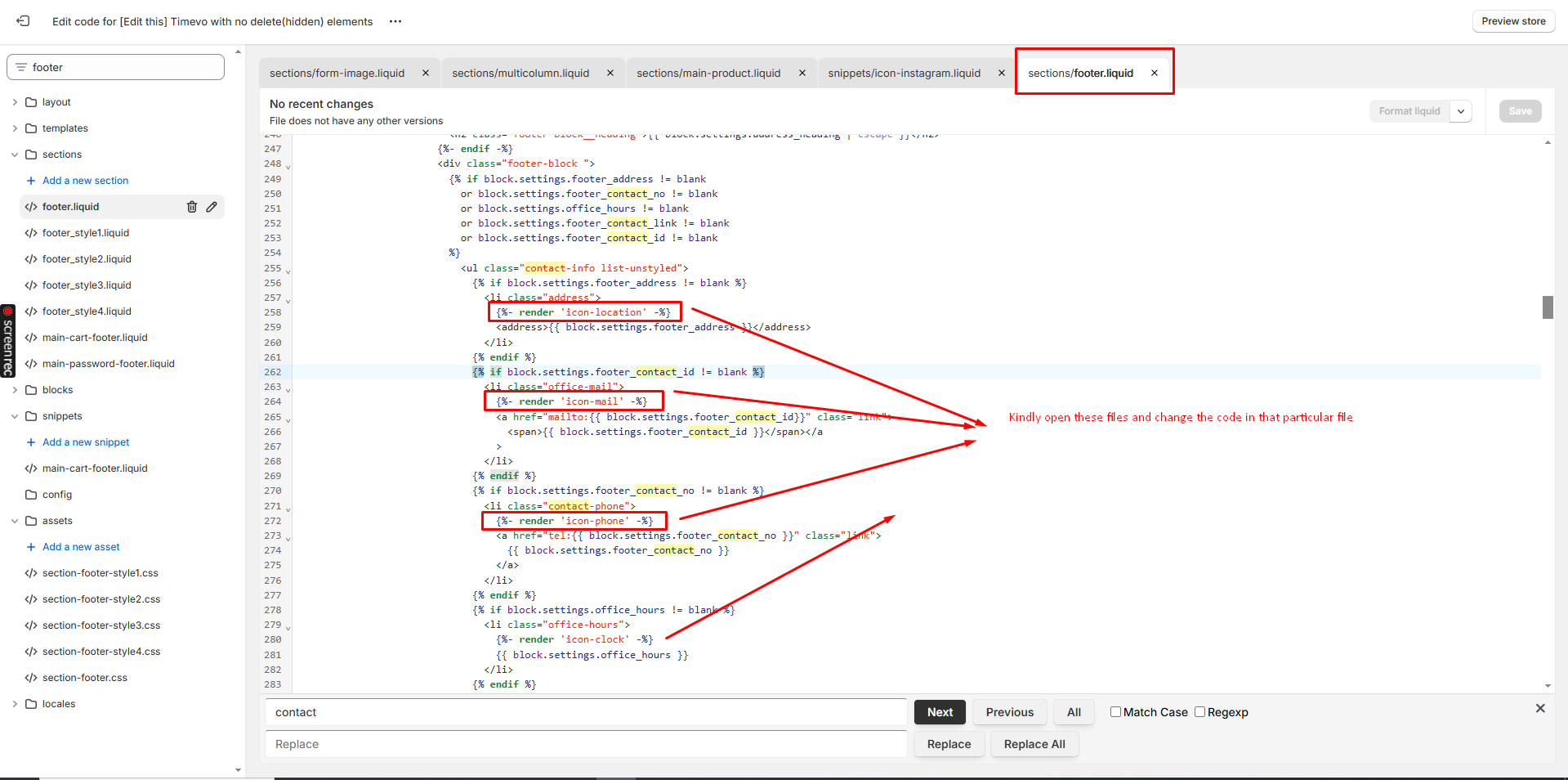Rename footer.liquid with the pencil icon

(212, 207)
